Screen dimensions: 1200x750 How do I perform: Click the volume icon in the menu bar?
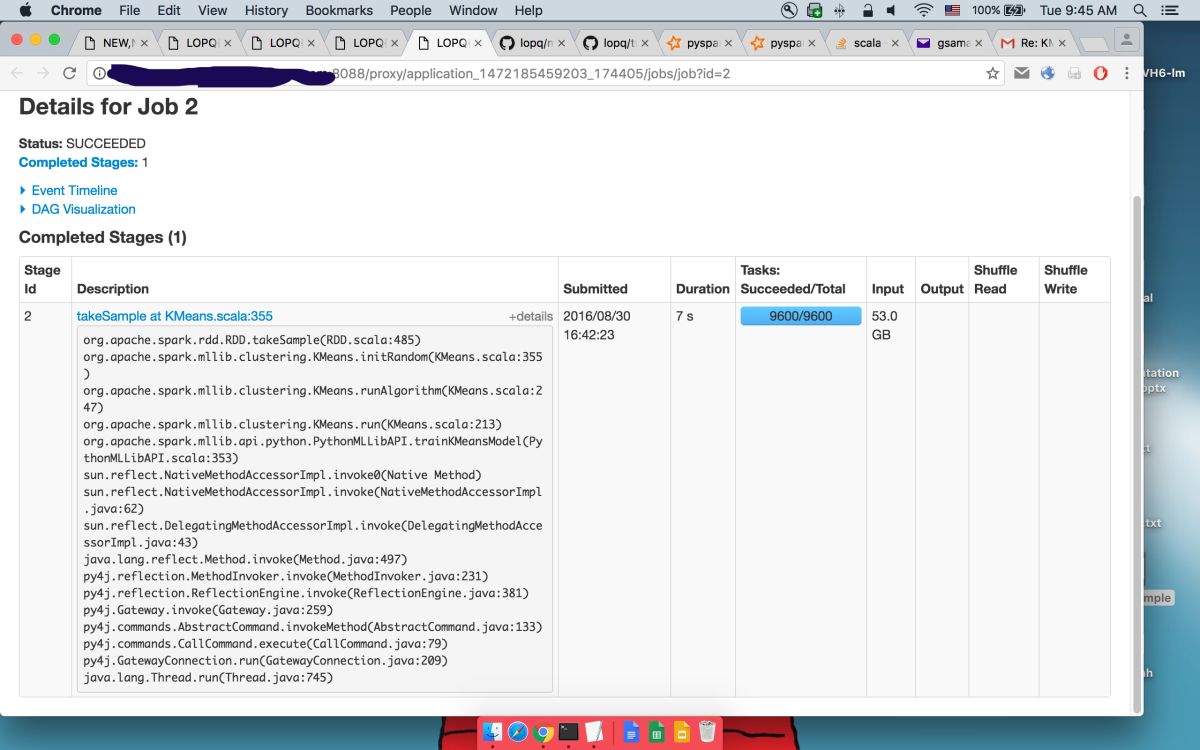891,10
